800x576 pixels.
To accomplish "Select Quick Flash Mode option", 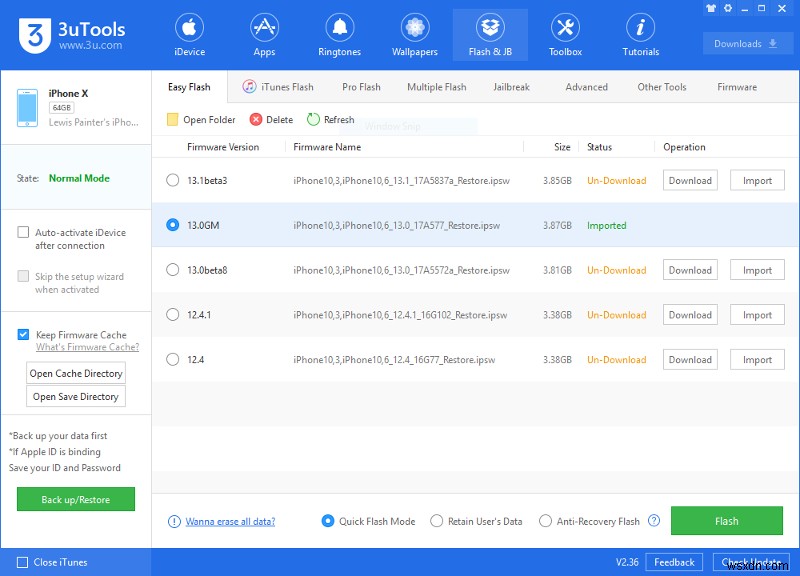I will (328, 521).
